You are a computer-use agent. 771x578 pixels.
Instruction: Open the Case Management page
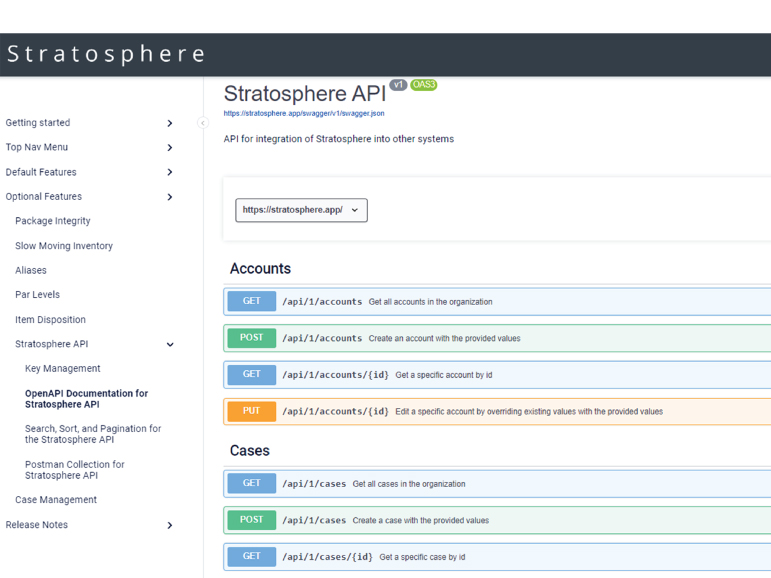coord(55,500)
